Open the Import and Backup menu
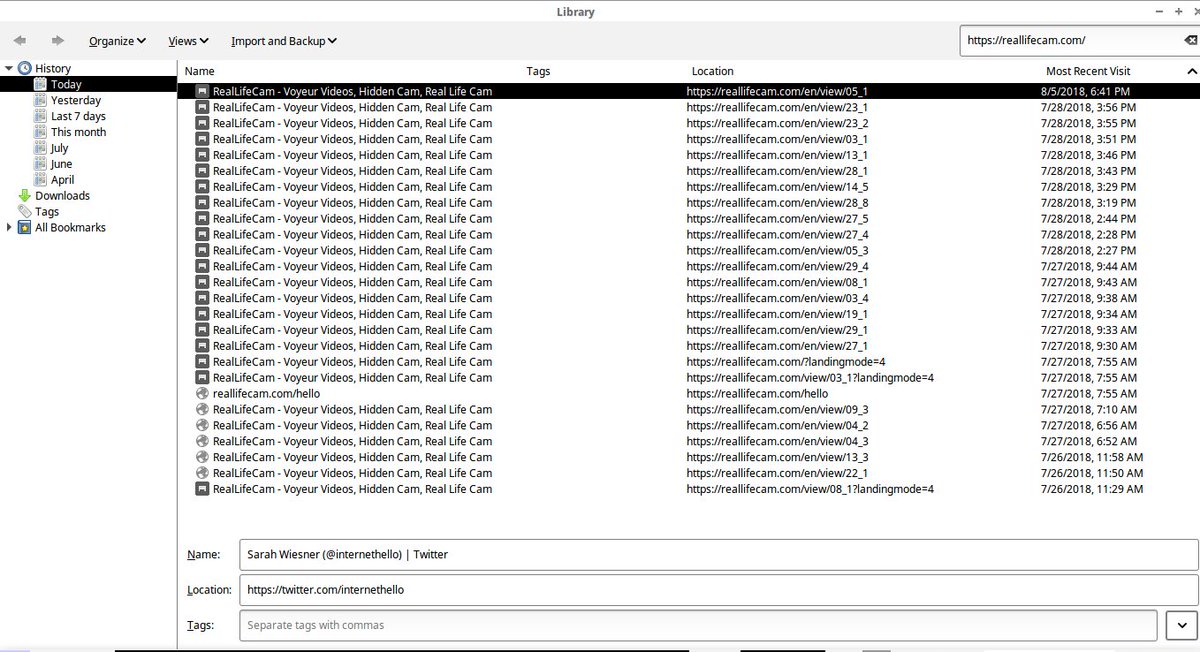The width and height of the screenshot is (1200, 652). tap(283, 41)
